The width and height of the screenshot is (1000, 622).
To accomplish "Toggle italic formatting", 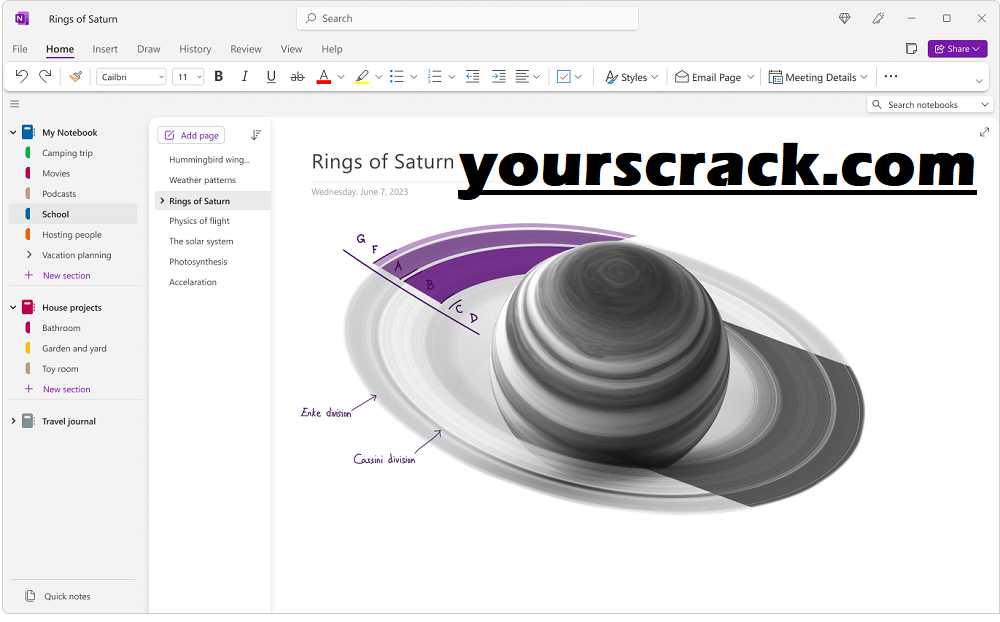I will coord(244,77).
